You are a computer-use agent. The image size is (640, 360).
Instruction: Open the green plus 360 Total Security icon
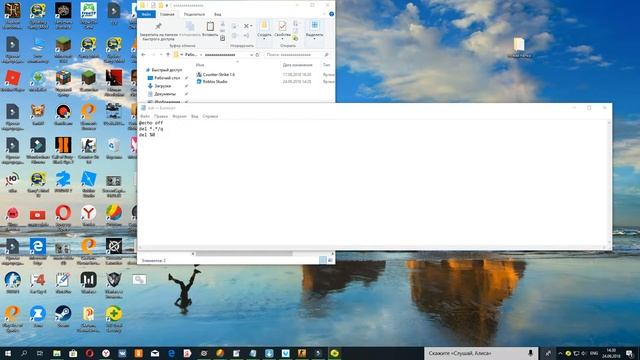[113, 313]
